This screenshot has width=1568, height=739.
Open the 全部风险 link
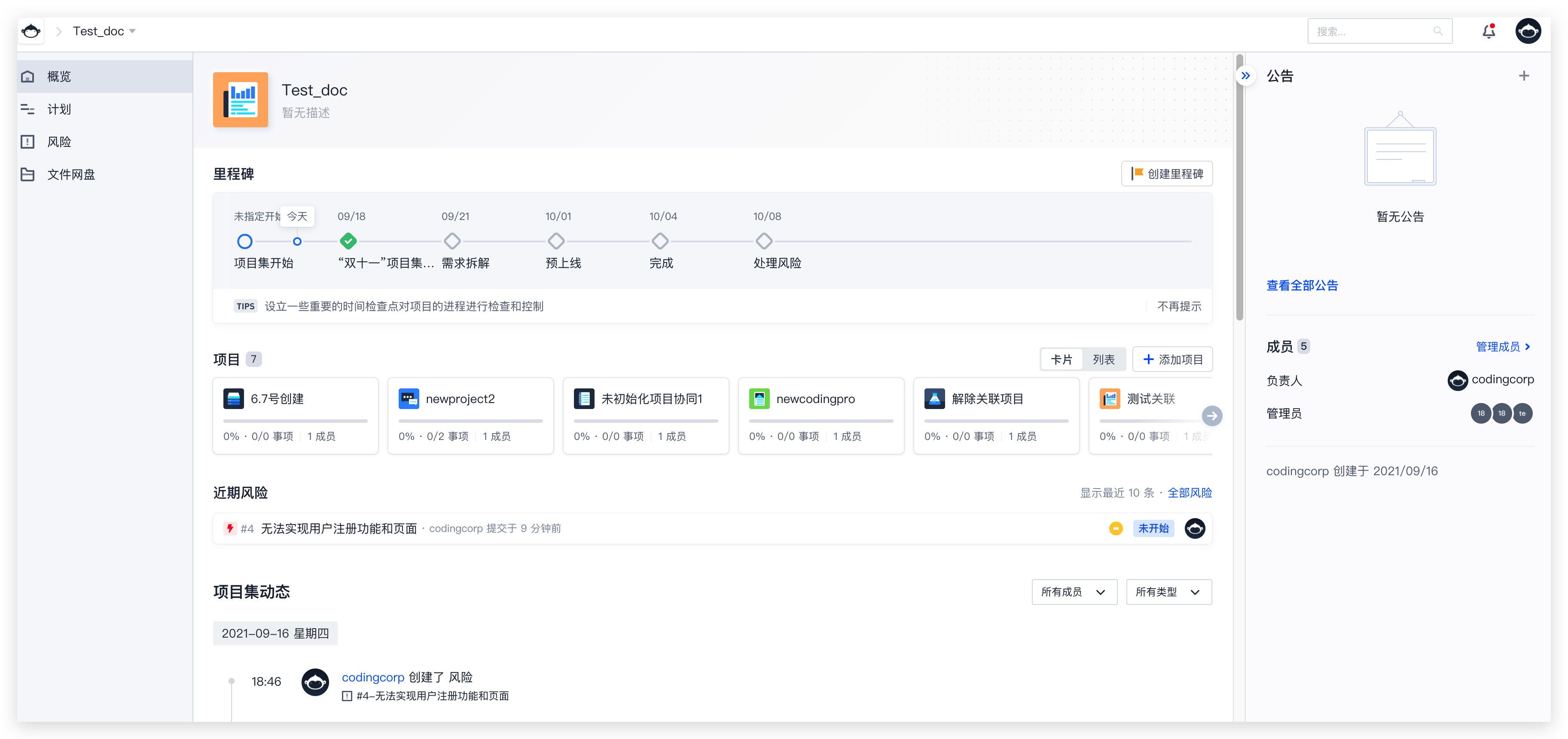[x=1190, y=492]
